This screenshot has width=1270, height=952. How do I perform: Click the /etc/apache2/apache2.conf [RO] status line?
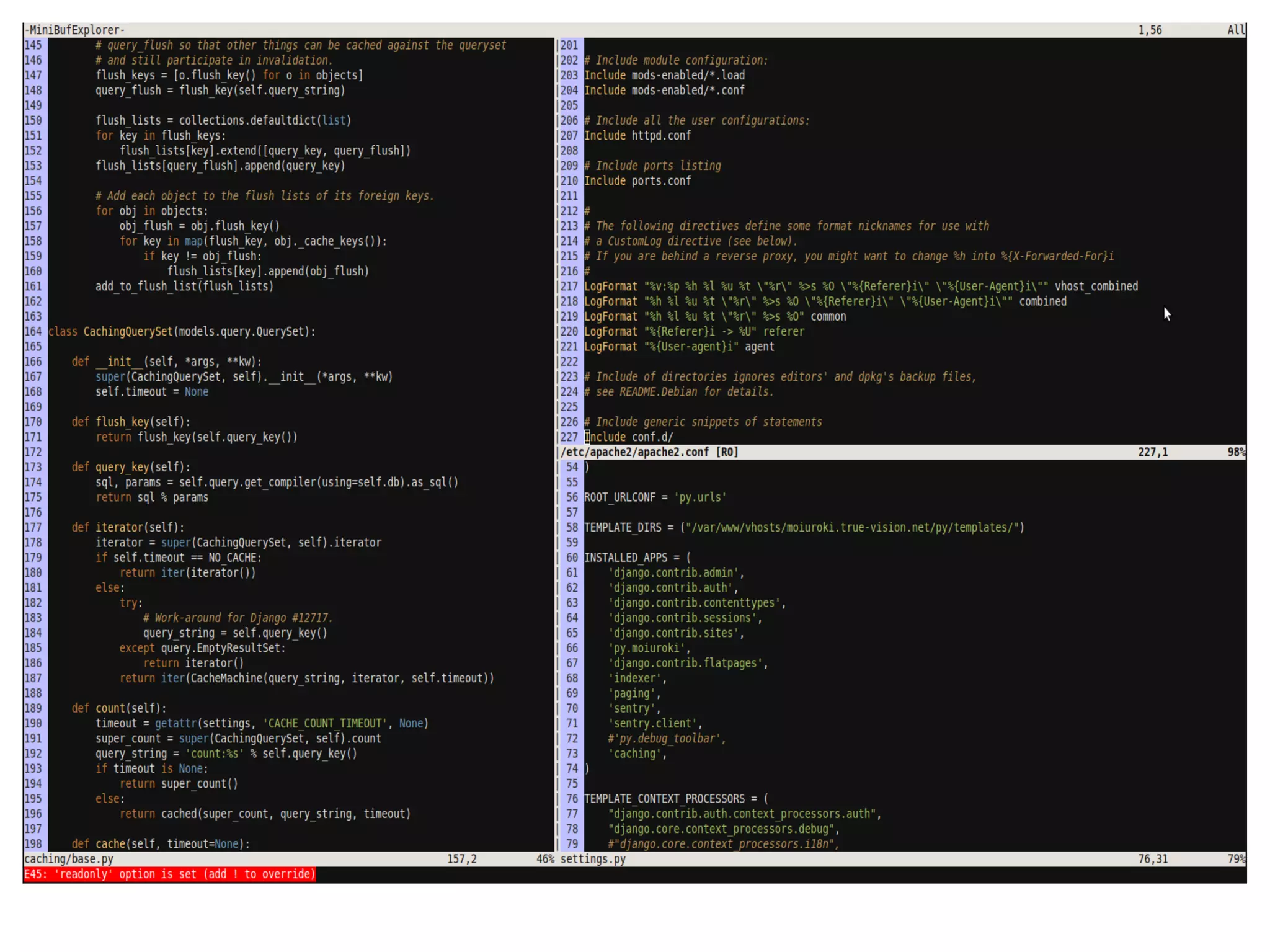(x=649, y=452)
